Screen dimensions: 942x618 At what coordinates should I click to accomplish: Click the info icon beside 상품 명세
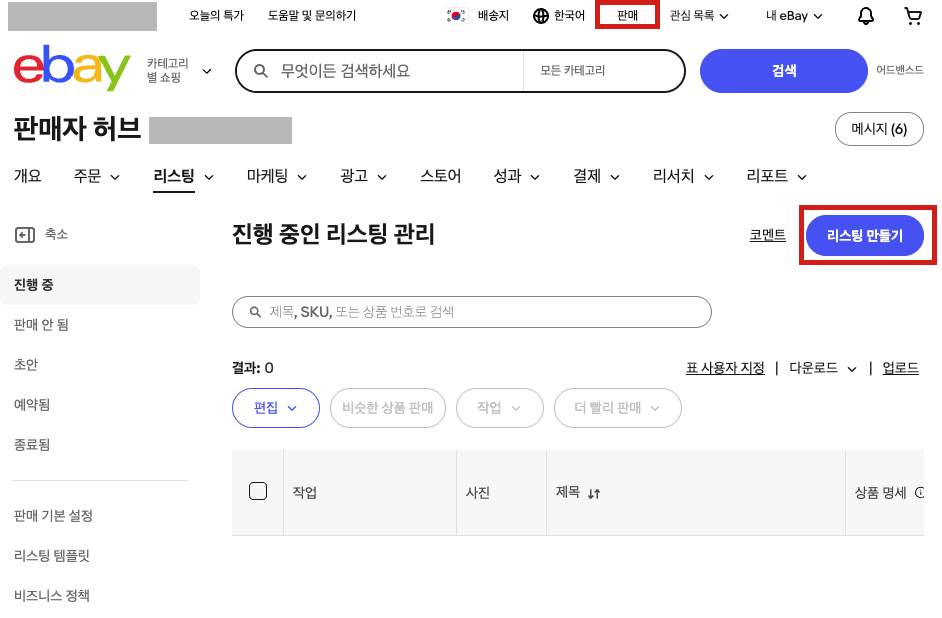tap(919, 493)
